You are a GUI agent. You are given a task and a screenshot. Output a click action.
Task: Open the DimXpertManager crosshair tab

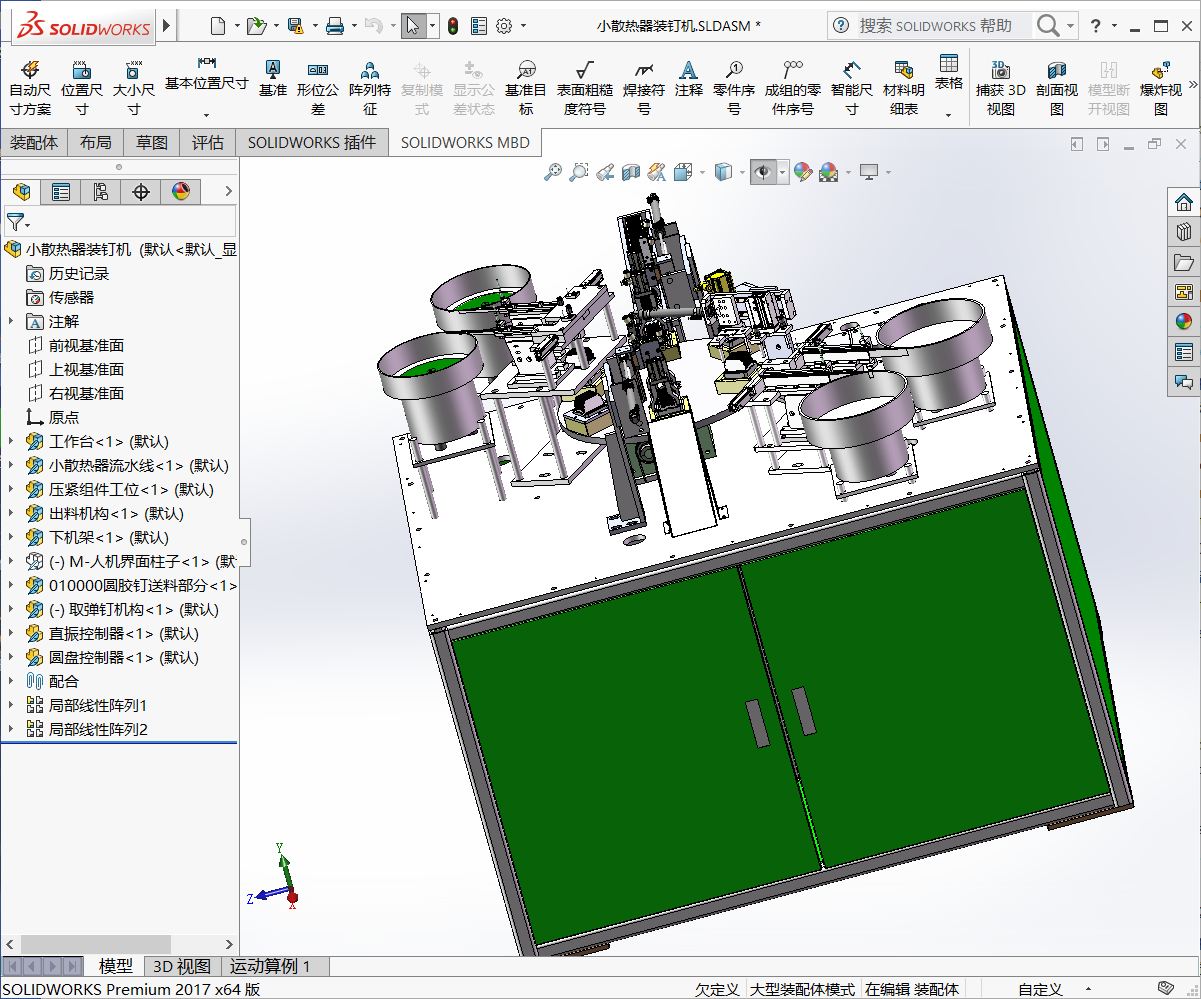[x=141, y=192]
